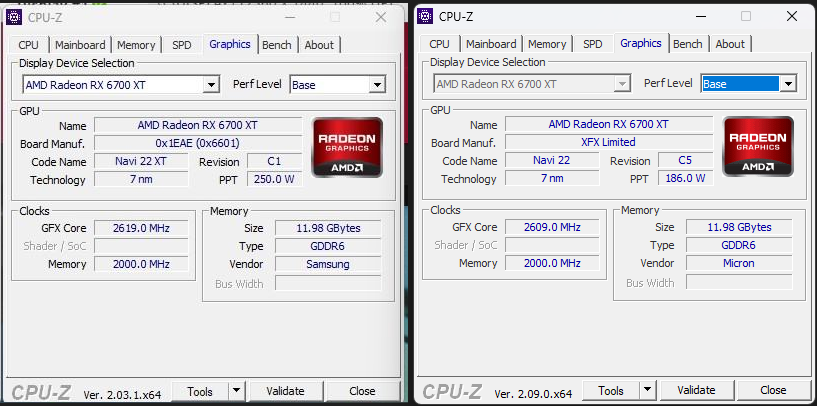Click empty Bus Width field in left window
Viewport: 817px width, 406px height.
pyautogui.click(x=328, y=284)
